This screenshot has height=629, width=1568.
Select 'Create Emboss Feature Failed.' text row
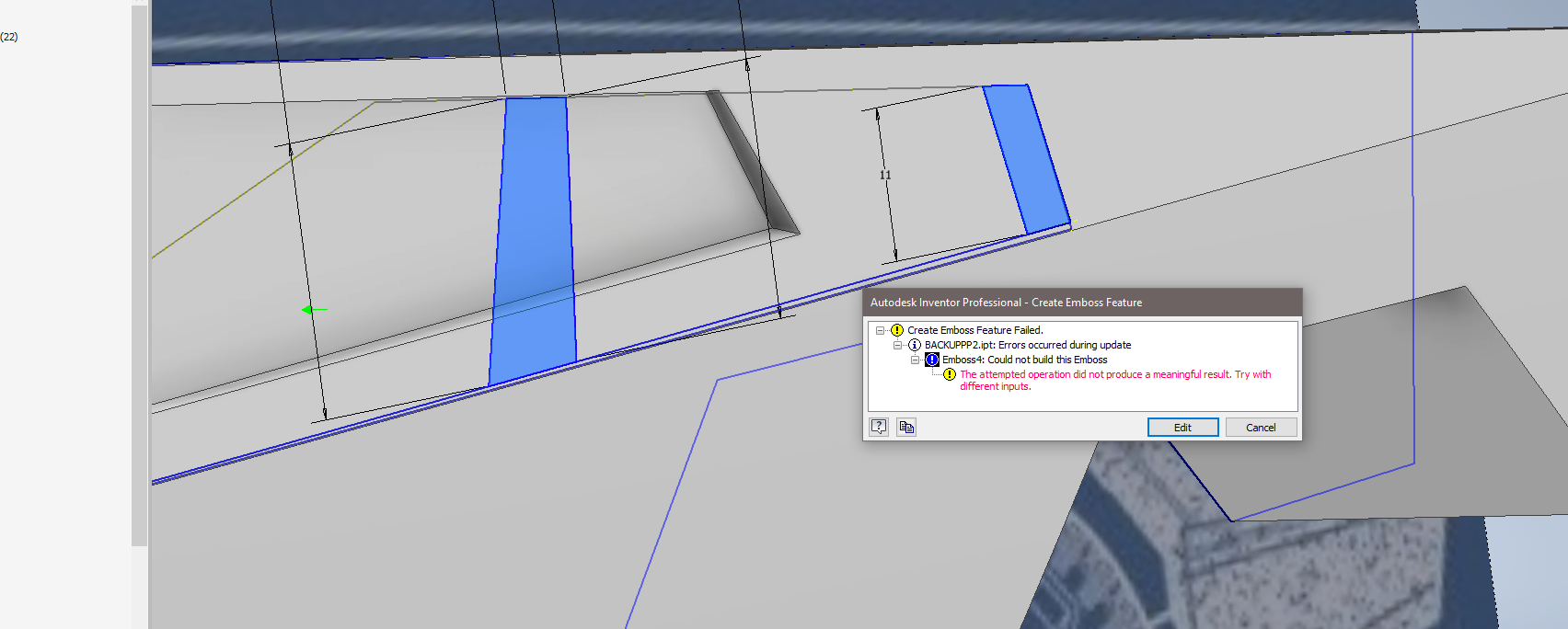pyautogui.click(x=974, y=330)
